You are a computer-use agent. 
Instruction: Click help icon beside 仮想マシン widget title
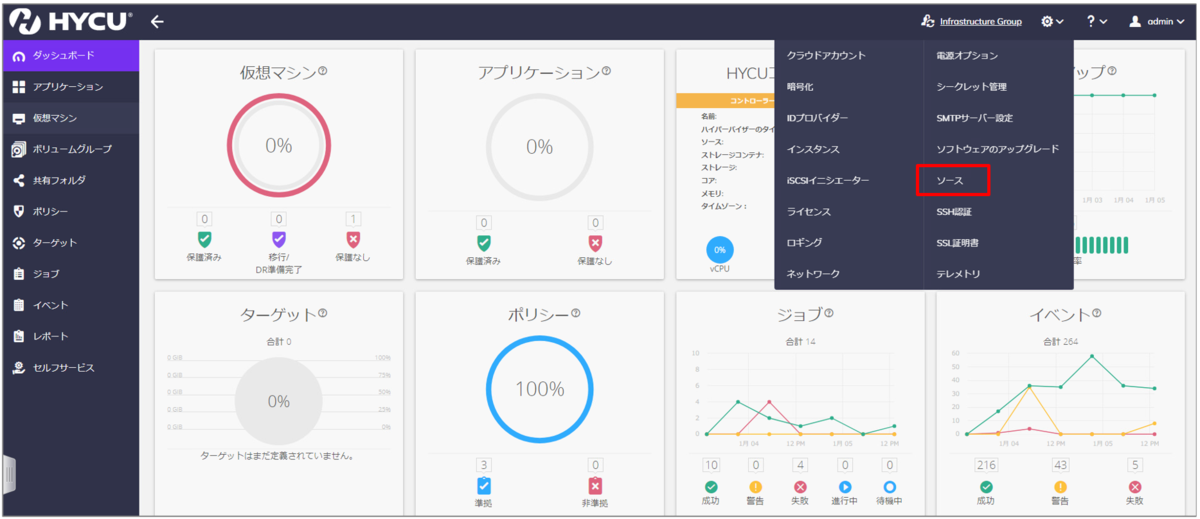pos(323,72)
